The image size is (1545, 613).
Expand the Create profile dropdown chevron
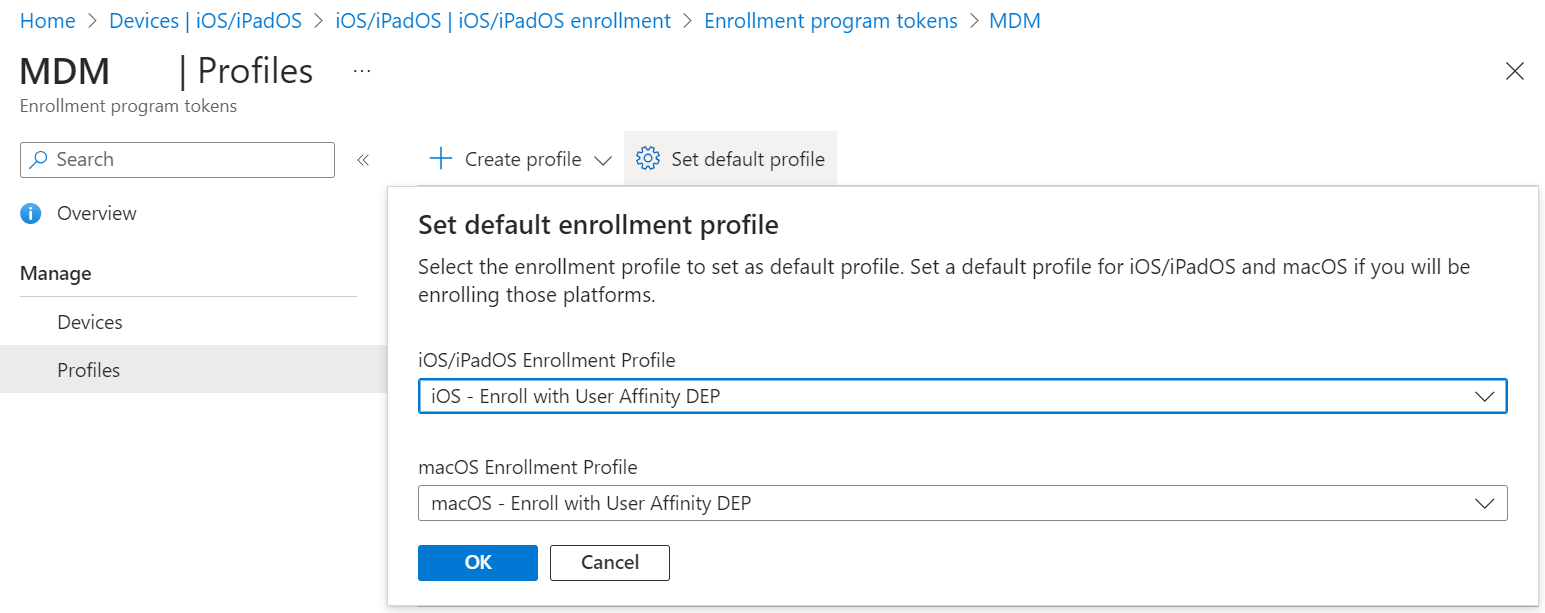(x=603, y=160)
